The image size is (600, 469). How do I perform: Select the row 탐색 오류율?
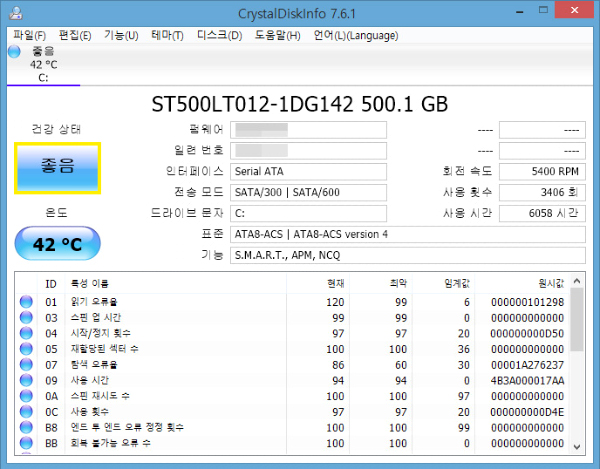[293, 365]
